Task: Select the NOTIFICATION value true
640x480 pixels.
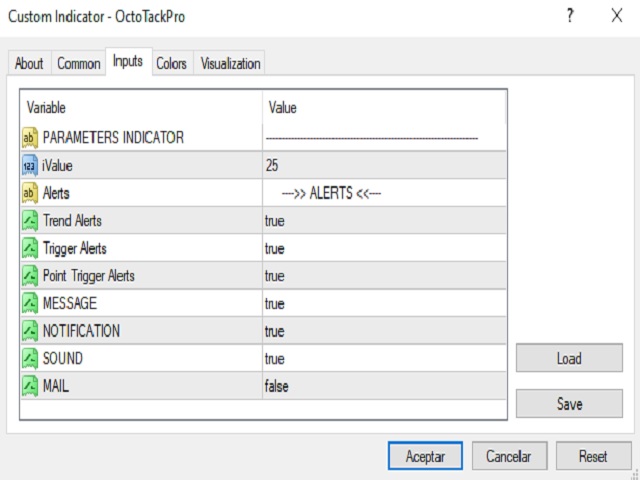Action: click(384, 331)
